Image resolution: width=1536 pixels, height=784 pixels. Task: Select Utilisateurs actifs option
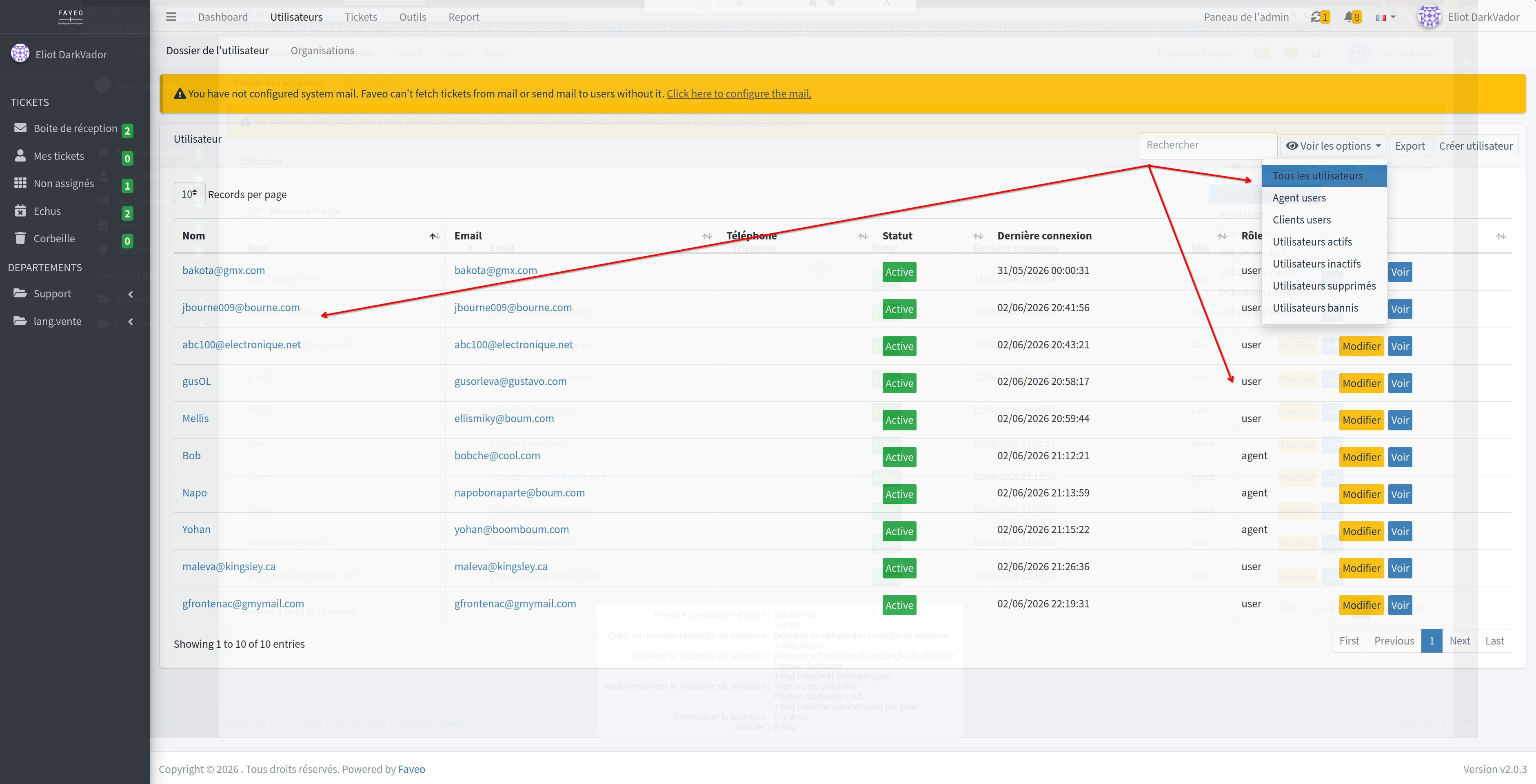[x=1324, y=241]
